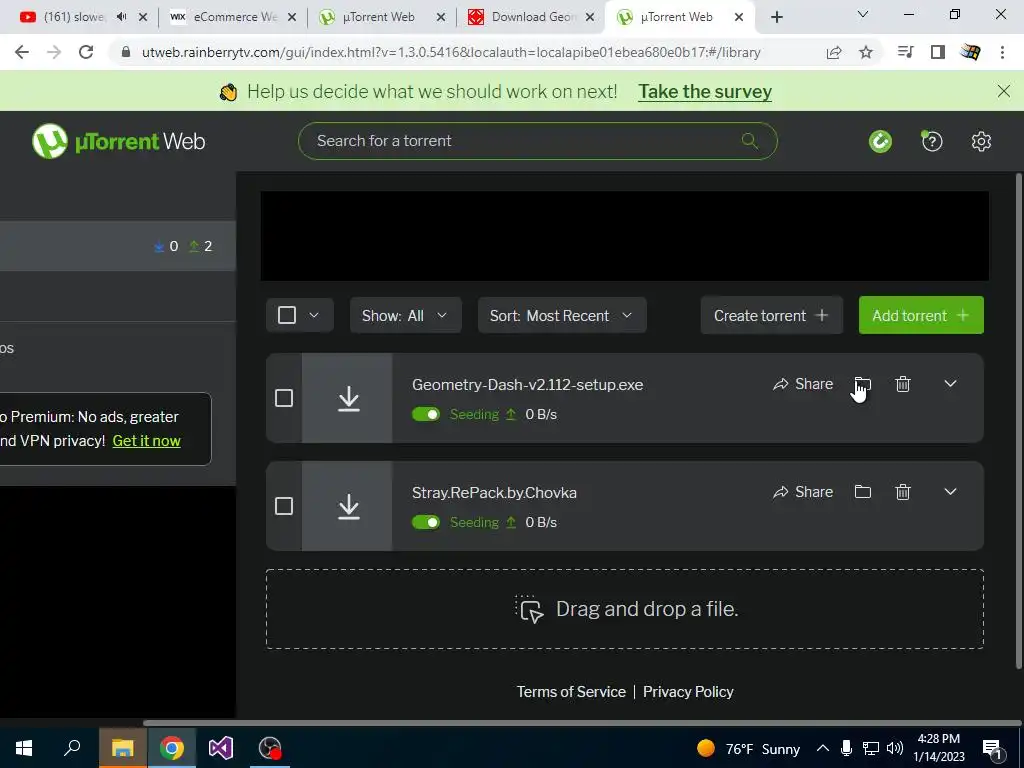Screen dimensions: 1024x768
Task: Toggle seeding for Stray.RePack.by.Chovka
Action: pos(426,522)
